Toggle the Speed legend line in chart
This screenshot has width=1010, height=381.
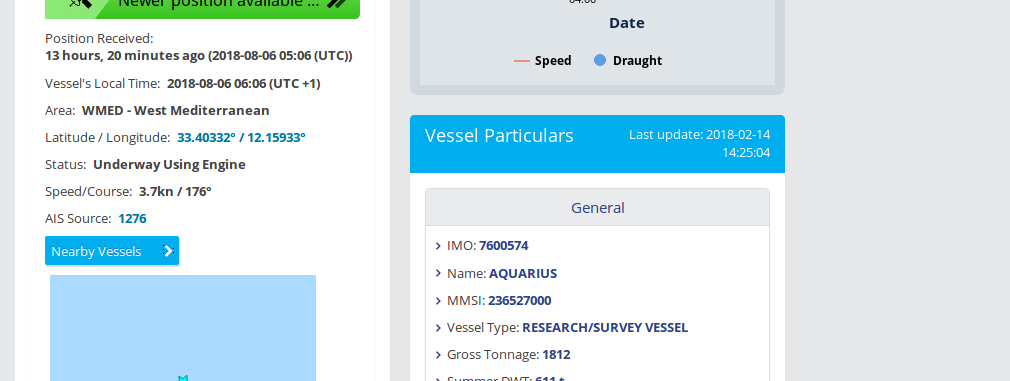point(521,61)
